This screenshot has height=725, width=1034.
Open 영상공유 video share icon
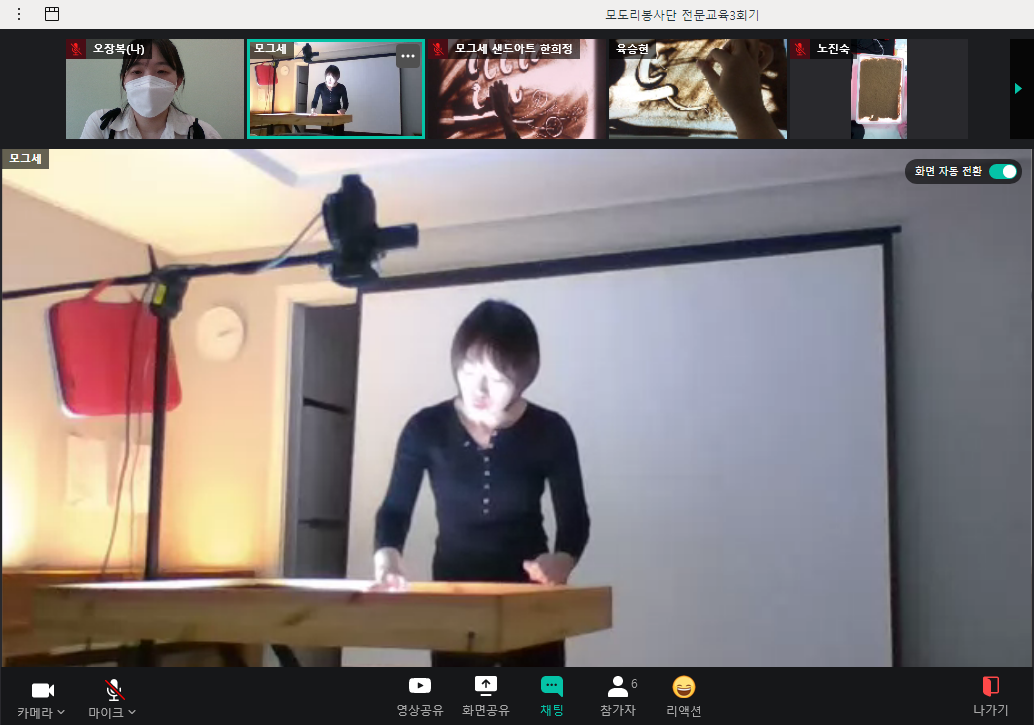[x=419, y=686]
